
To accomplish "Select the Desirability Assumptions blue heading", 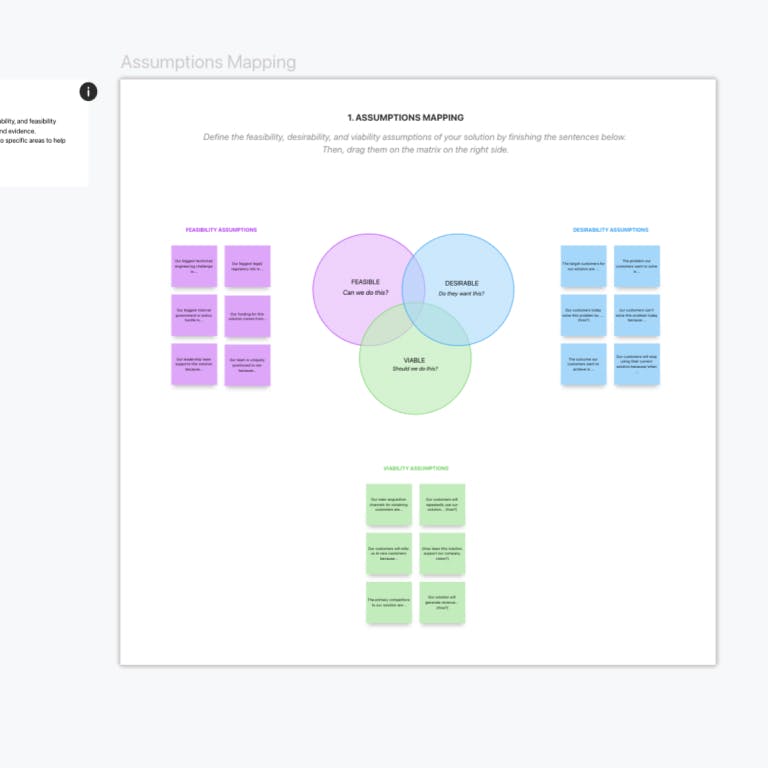I will pos(610,230).
